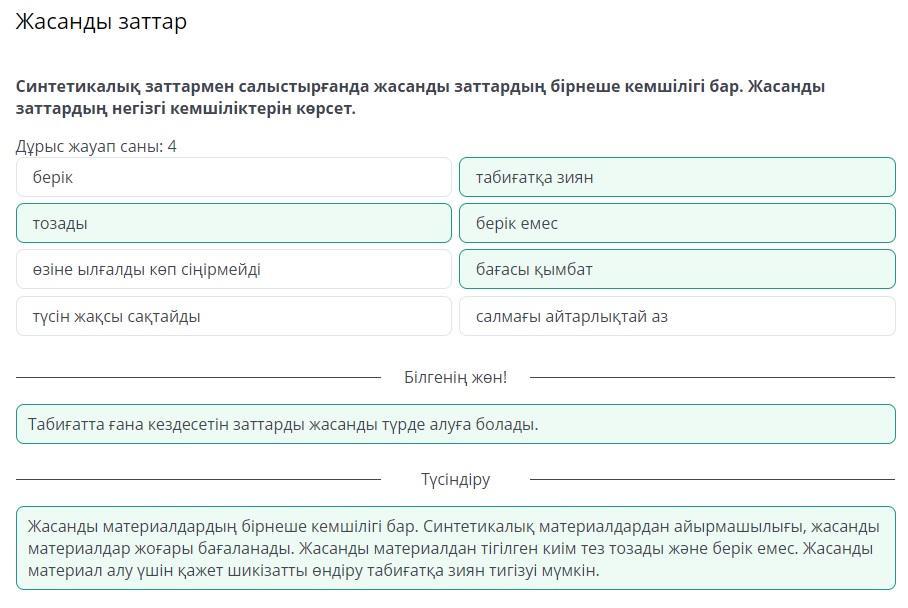
Task: Click the "Жасанды заттар" page title
Action: (x=101, y=22)
